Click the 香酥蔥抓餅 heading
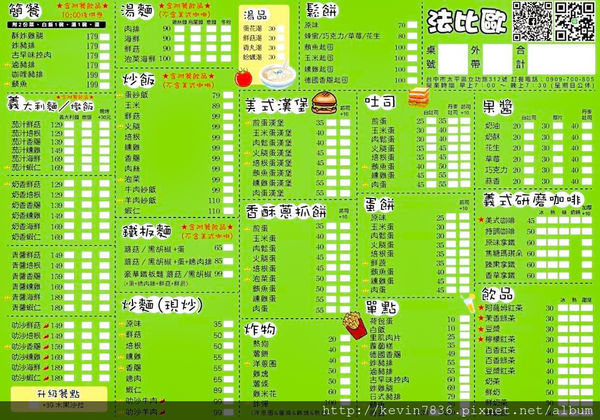 [x=286, y=211]
